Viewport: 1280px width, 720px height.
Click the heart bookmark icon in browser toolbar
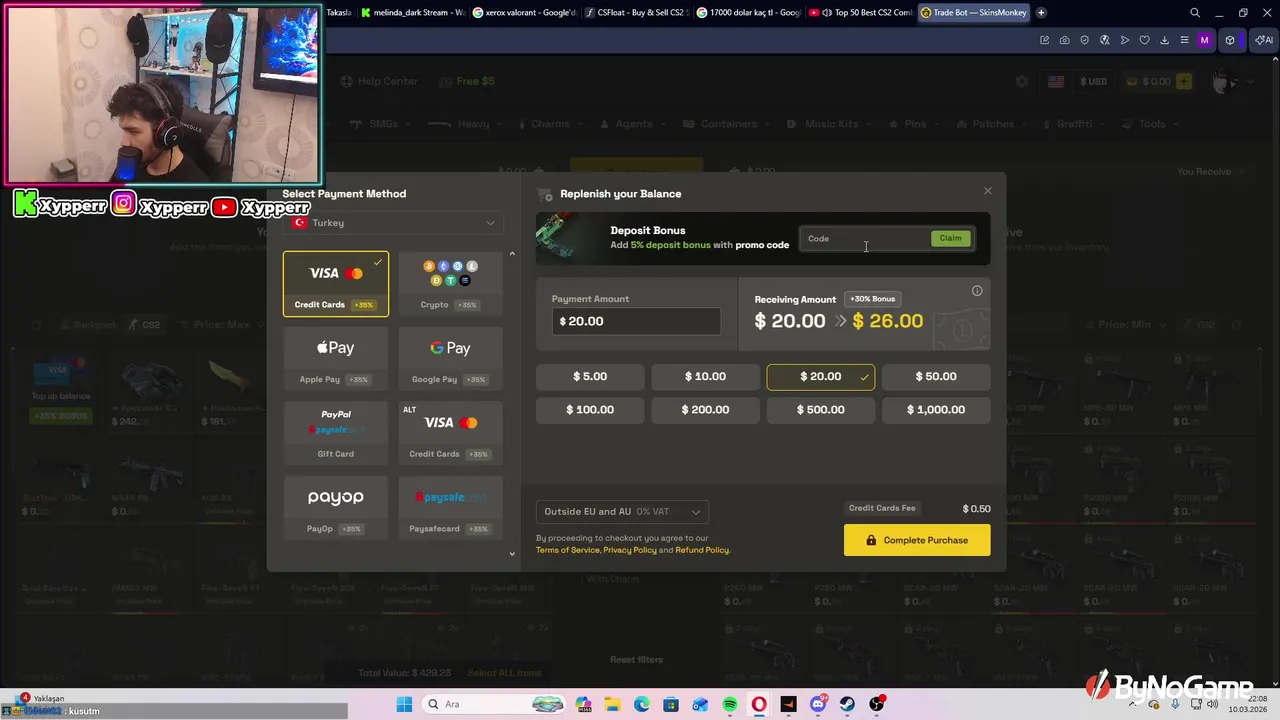(1145, 40)
